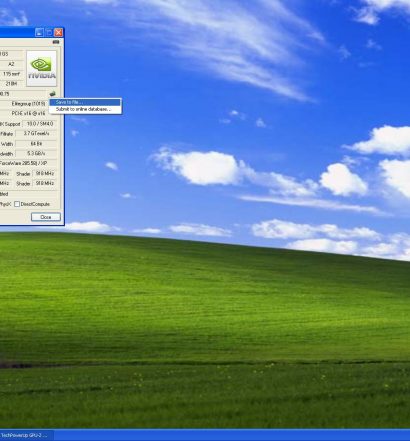Choose "Save to file..." from the popup menu
The height and width of the screenshot is (441, 410).
coord(85,102)
